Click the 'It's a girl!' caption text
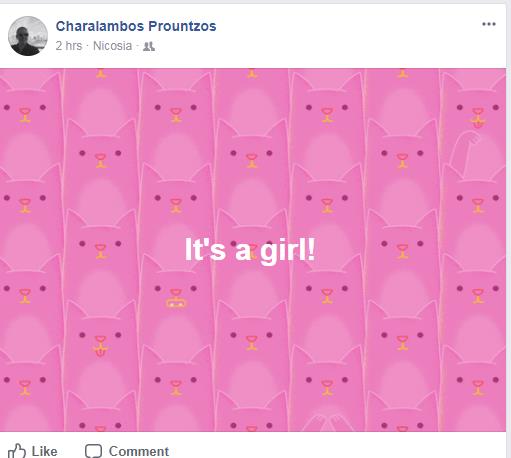The image size is (511, 458). click(250, 251)
